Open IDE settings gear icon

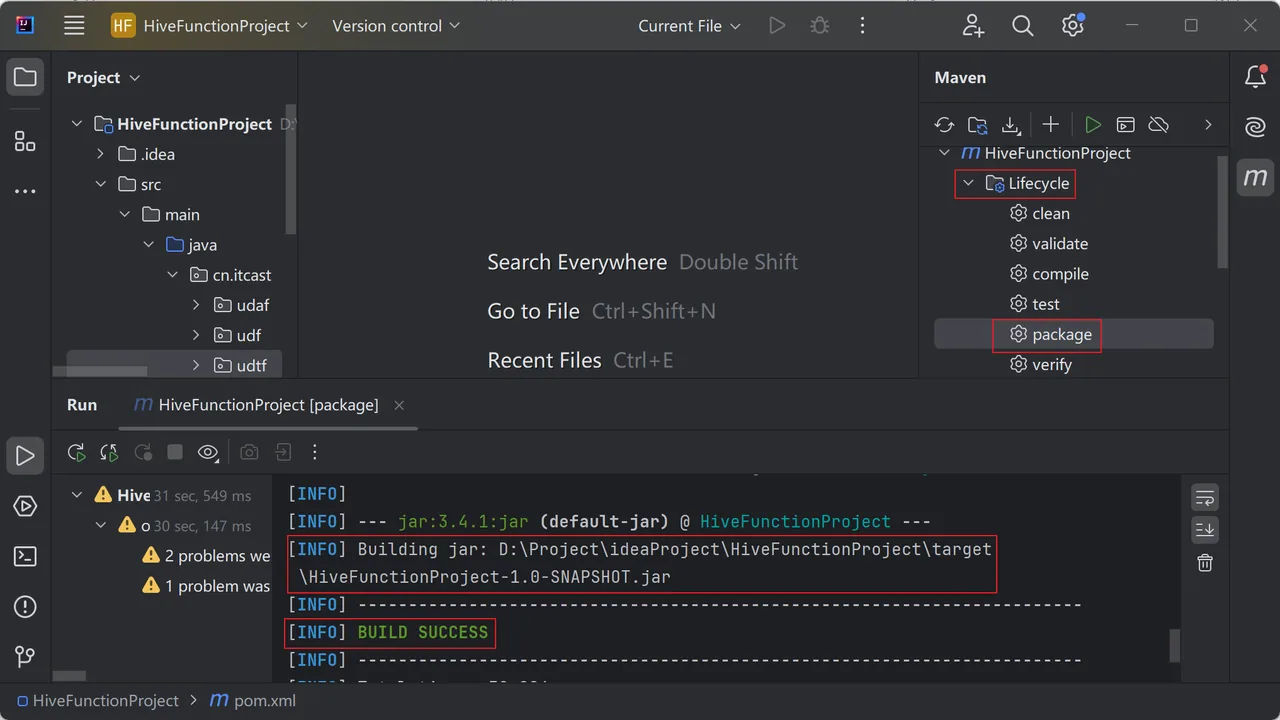1073,26
